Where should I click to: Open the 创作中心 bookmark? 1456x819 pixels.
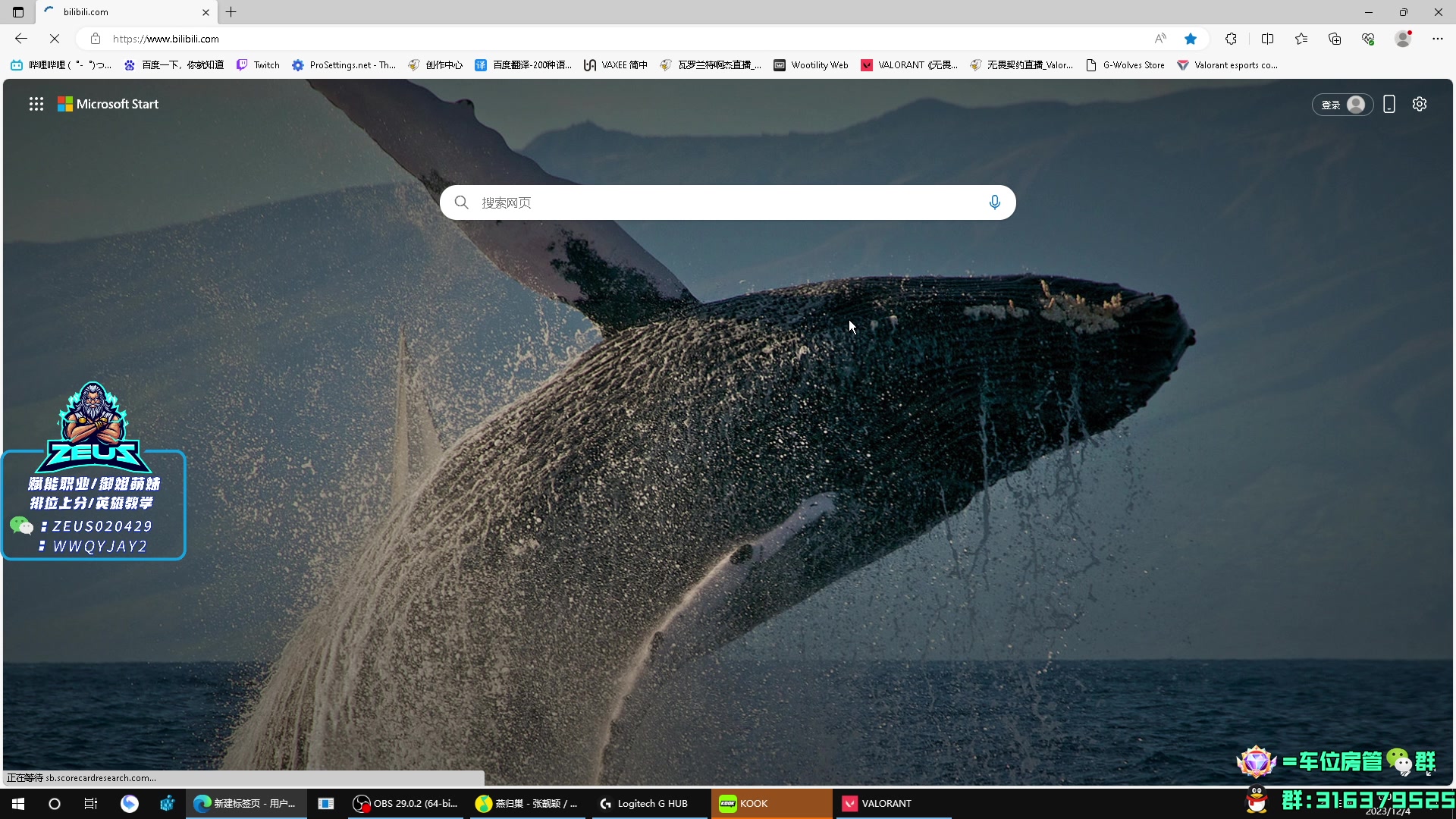pyautogui.click(x=435, y=65)
